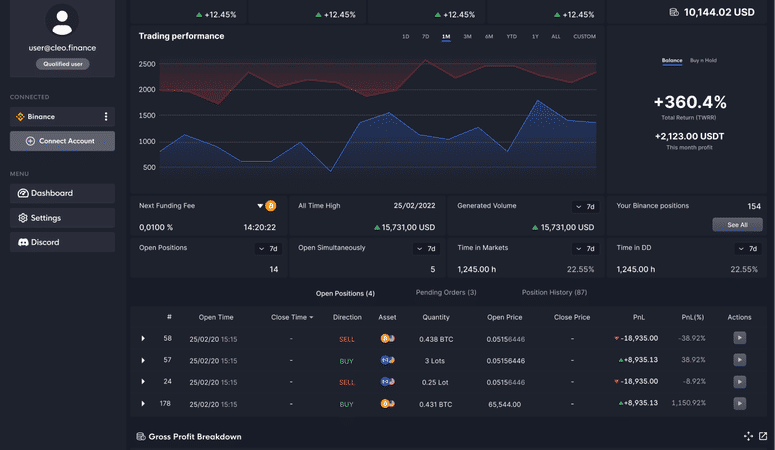Click the Discord logo icon

click(23, 242)
